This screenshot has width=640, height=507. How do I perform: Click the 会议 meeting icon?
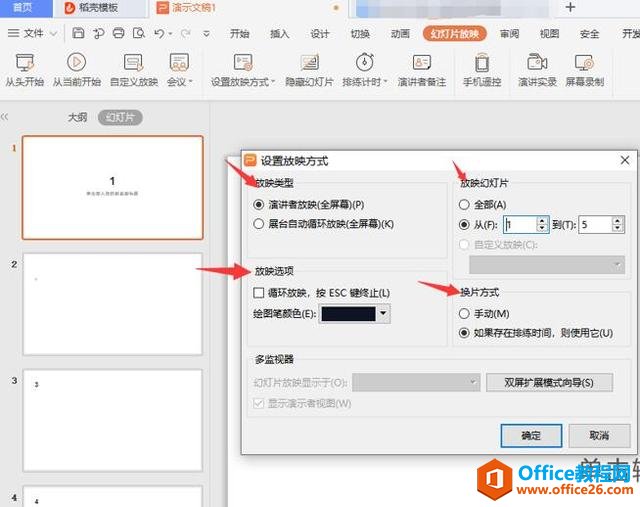179,62
